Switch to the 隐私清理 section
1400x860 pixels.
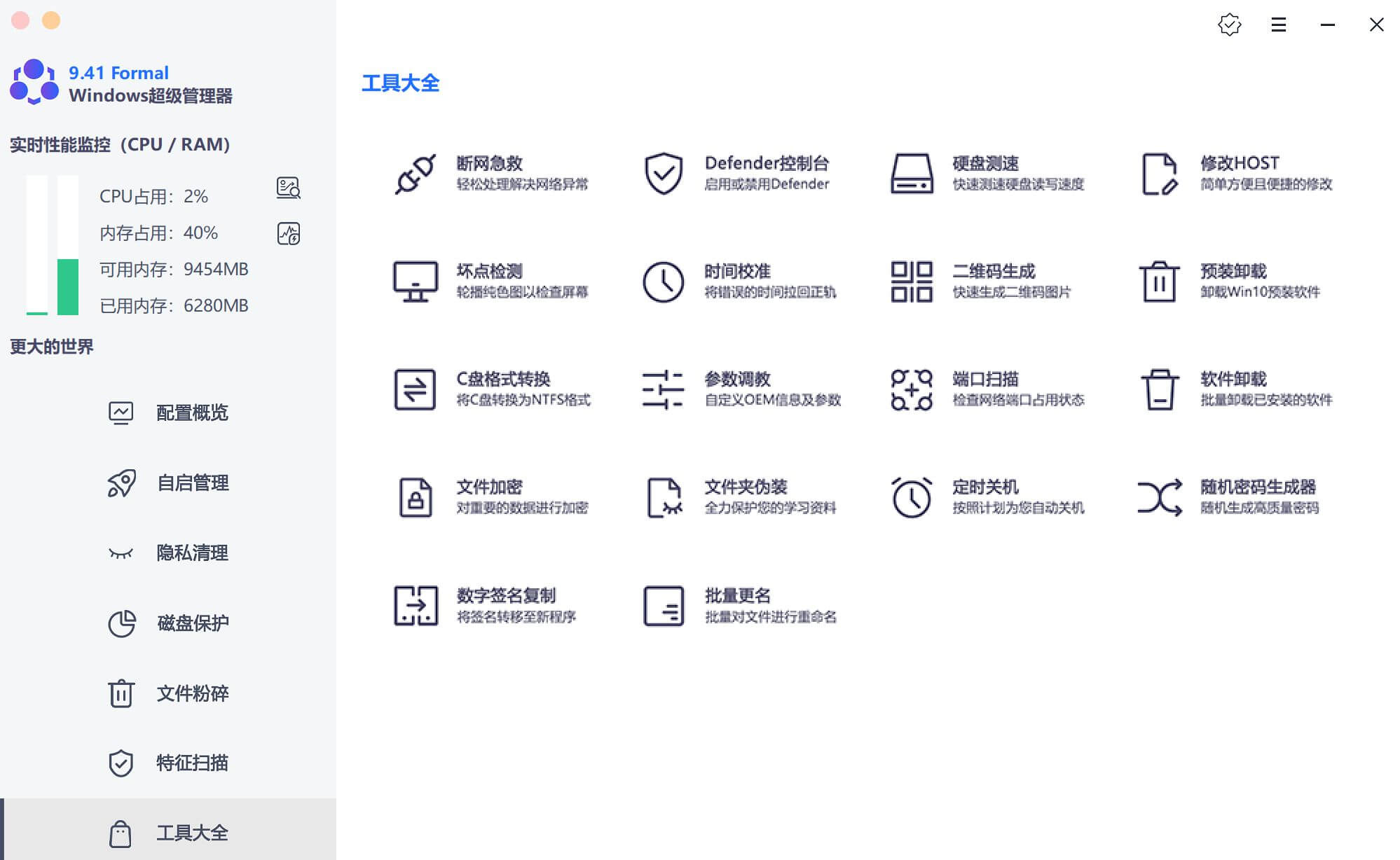[191, 553]
